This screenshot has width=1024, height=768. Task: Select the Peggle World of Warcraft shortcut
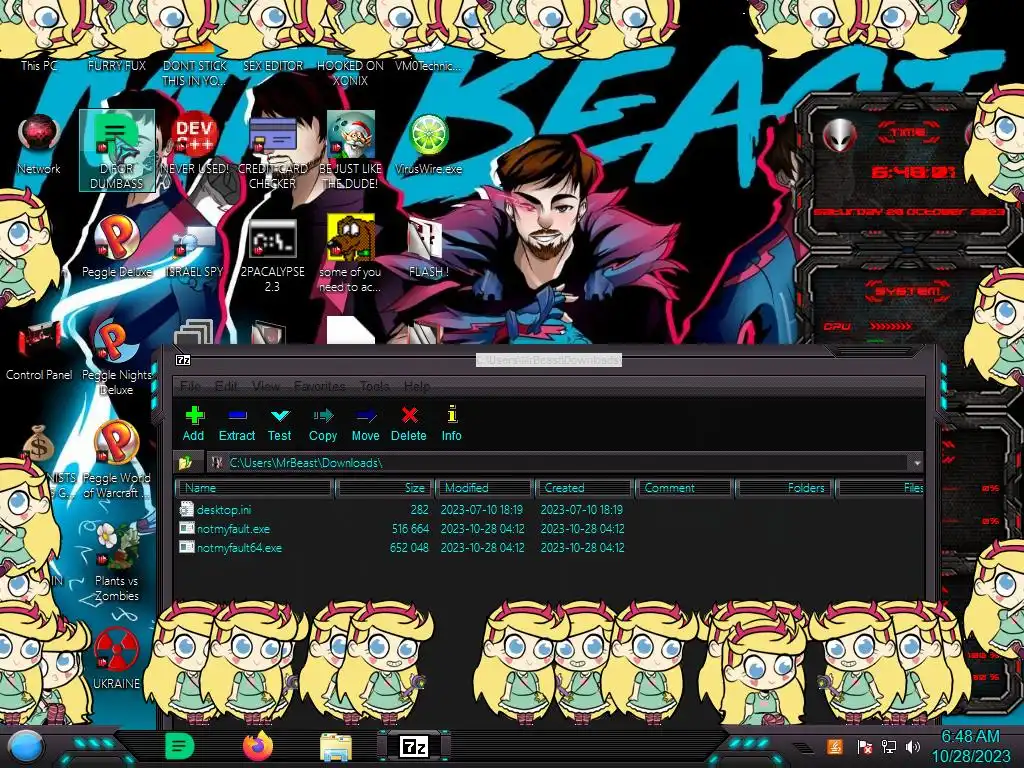(x=117, y=460)
